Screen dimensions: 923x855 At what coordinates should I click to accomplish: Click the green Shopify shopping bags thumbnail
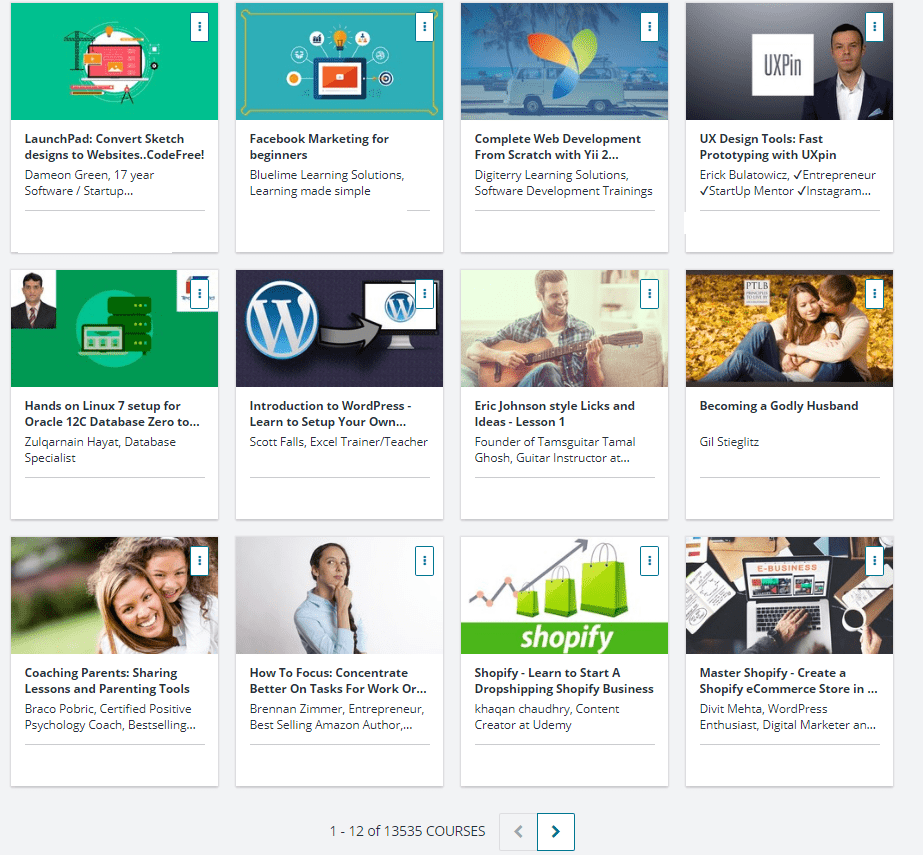pyautogui.click(x=564, y=595)
